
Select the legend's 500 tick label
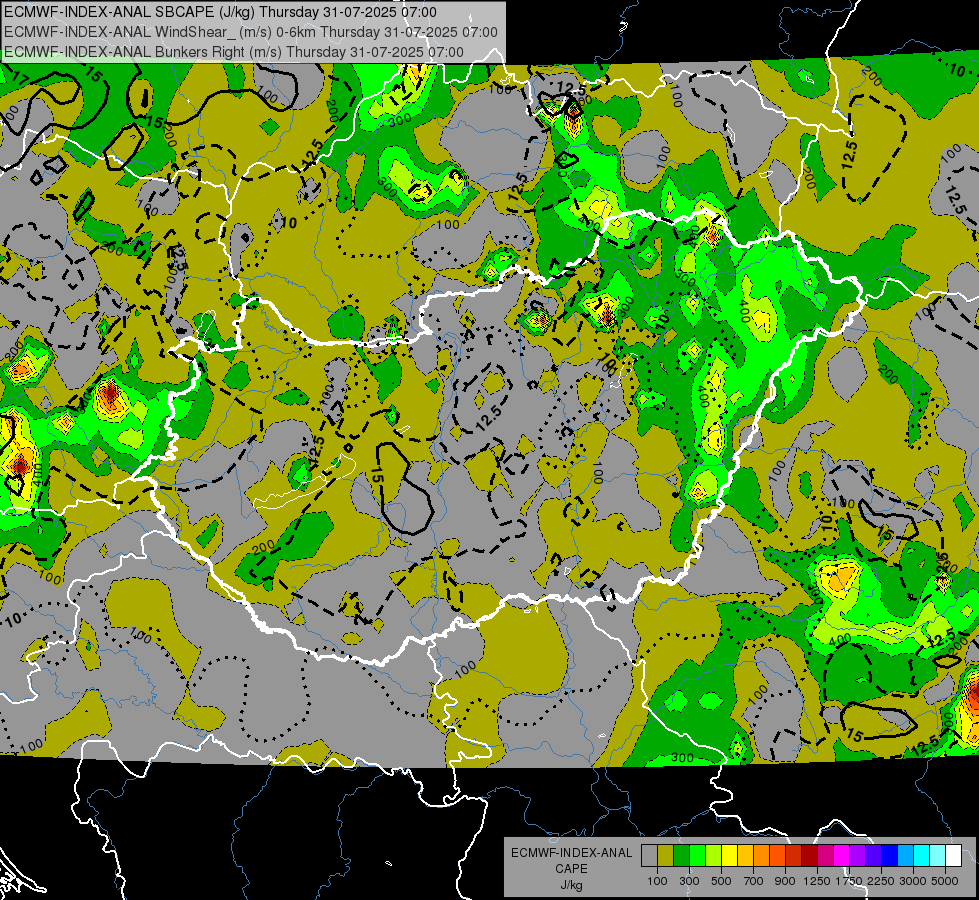coord(721,881)
